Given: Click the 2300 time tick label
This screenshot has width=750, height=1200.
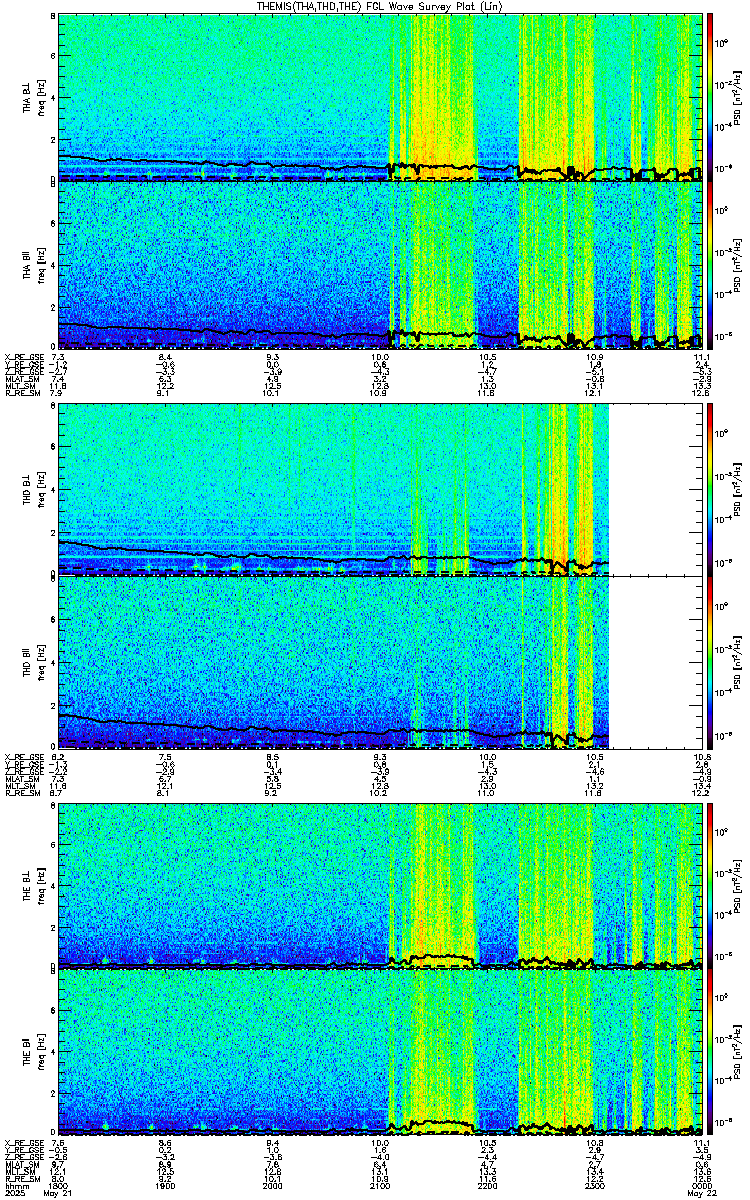Looking at the screenshot, I should coord(594,1185).
